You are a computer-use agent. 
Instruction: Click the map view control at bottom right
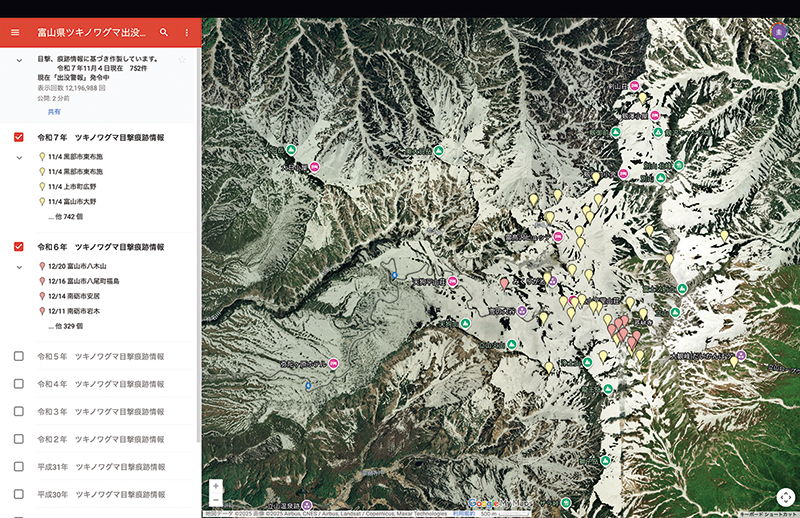tap(785, 496)
